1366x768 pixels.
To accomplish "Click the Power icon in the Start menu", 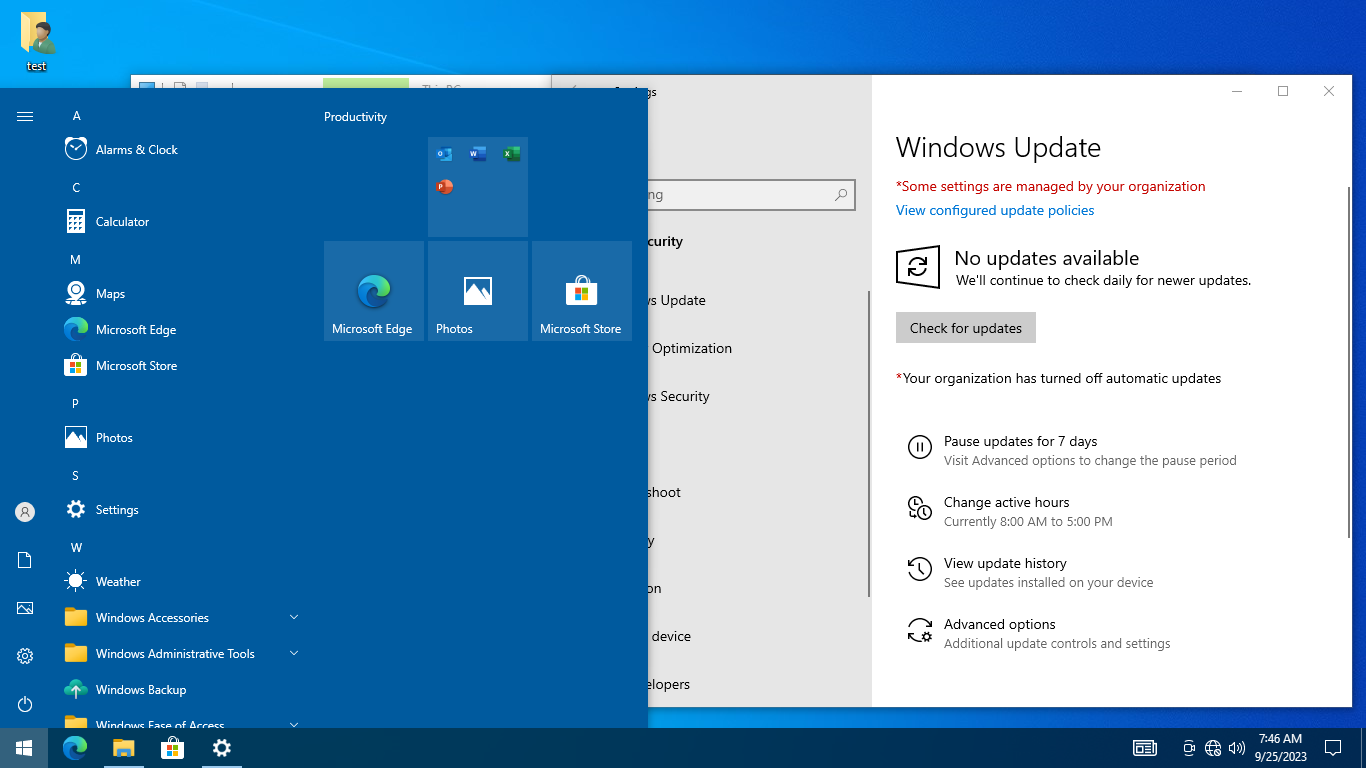I will point(25,704).
